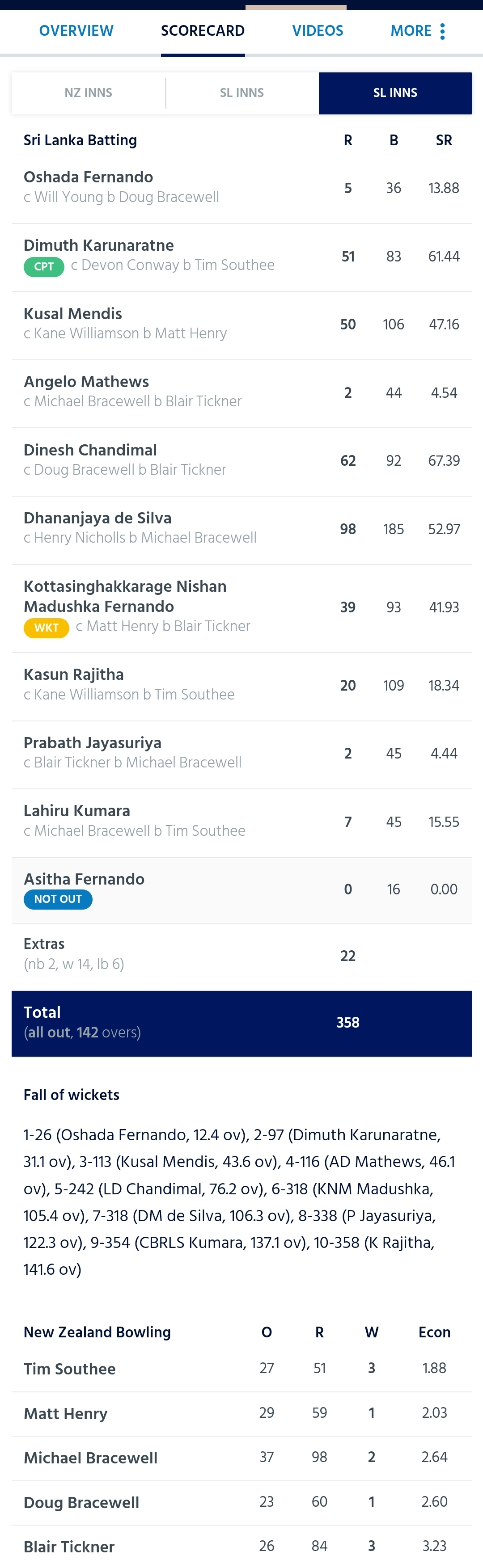Viewport: 483px width, 1568px height.
Task: Open the MORE three-dots menu icon
Action: (x=442, y=31)
